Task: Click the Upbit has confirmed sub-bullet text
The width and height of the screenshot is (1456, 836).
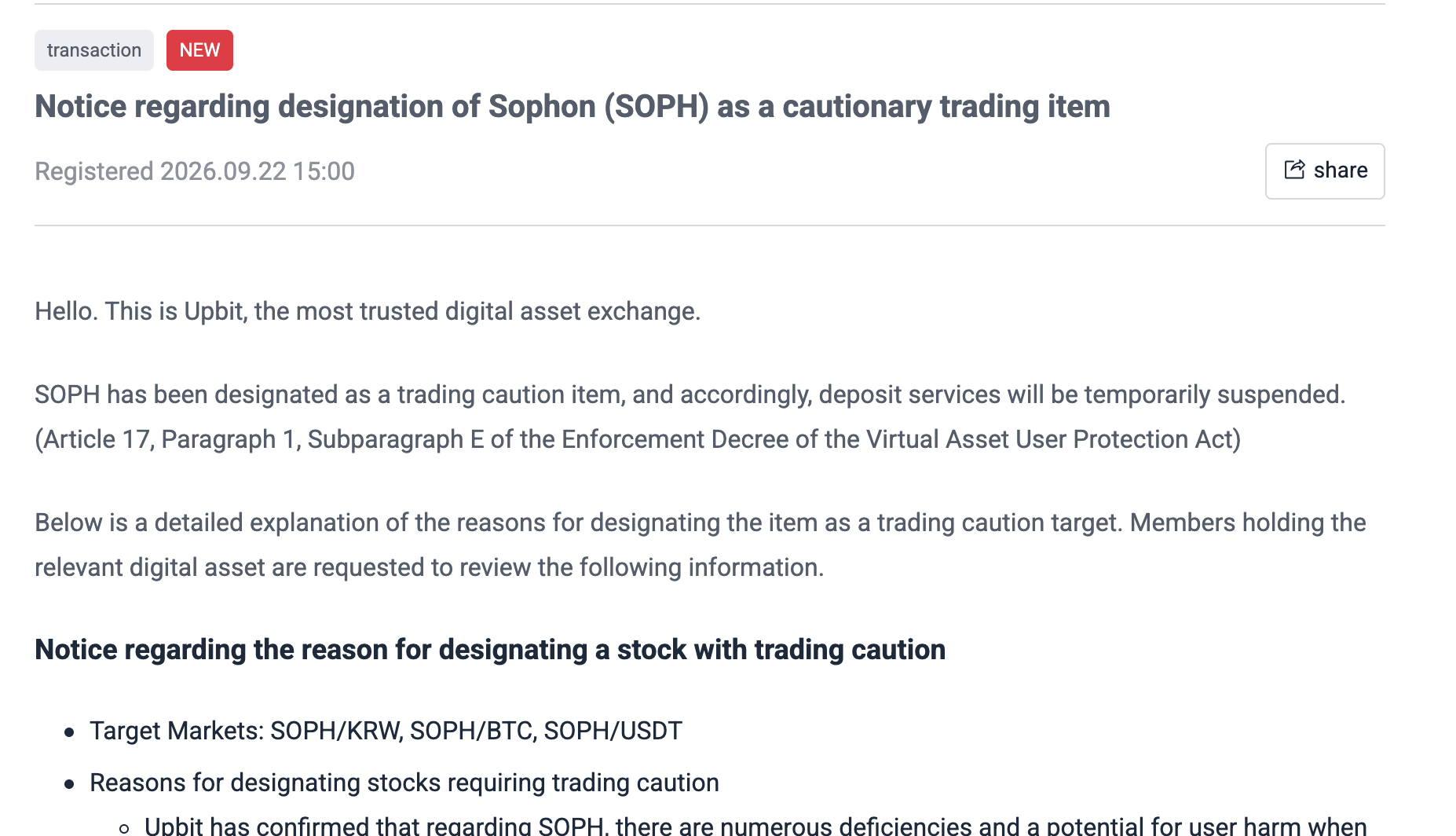Action: (x=755, y=826)
